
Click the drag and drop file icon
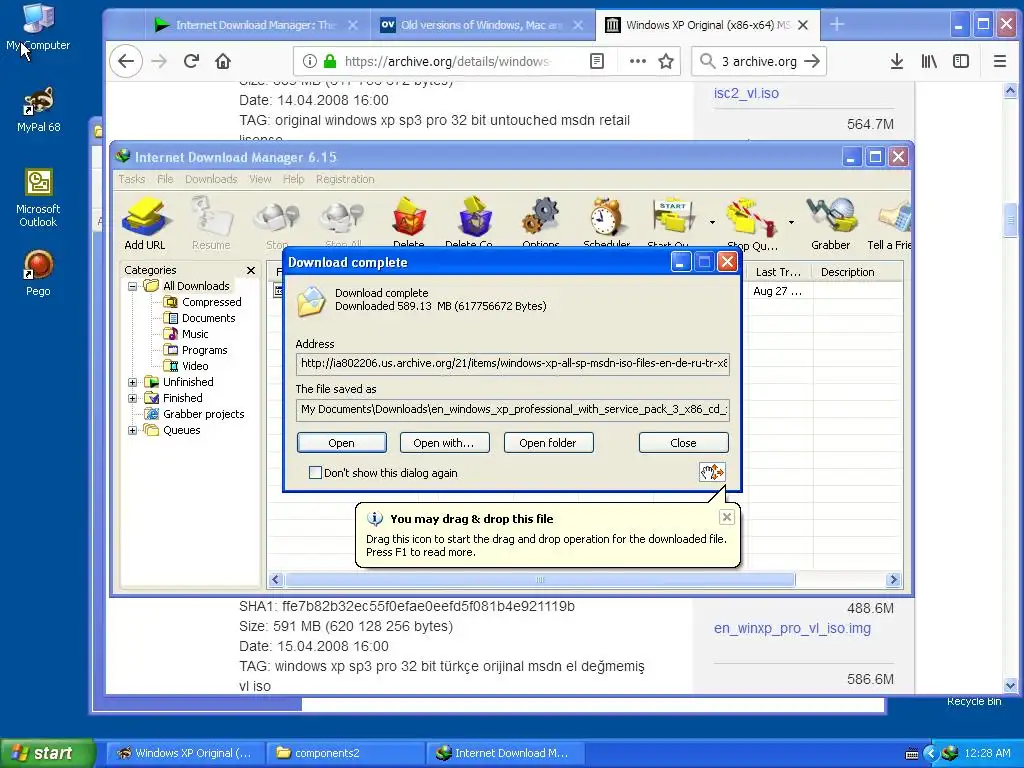point(712,472)
